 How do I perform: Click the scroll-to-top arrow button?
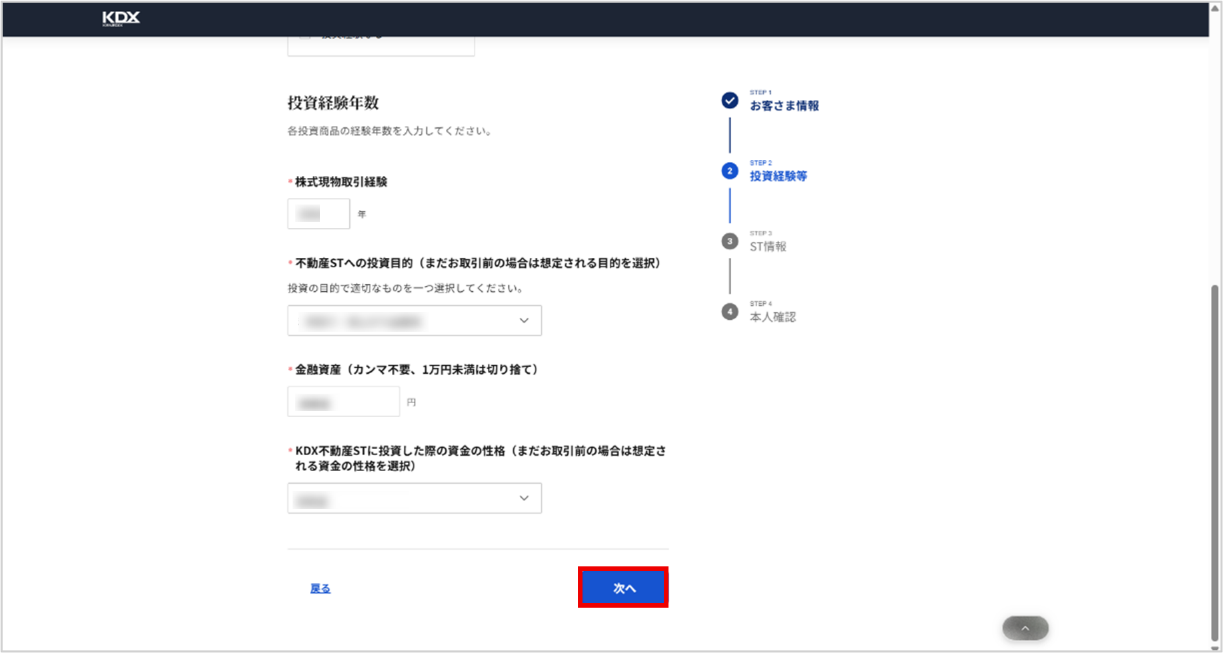pos(1025,628)
